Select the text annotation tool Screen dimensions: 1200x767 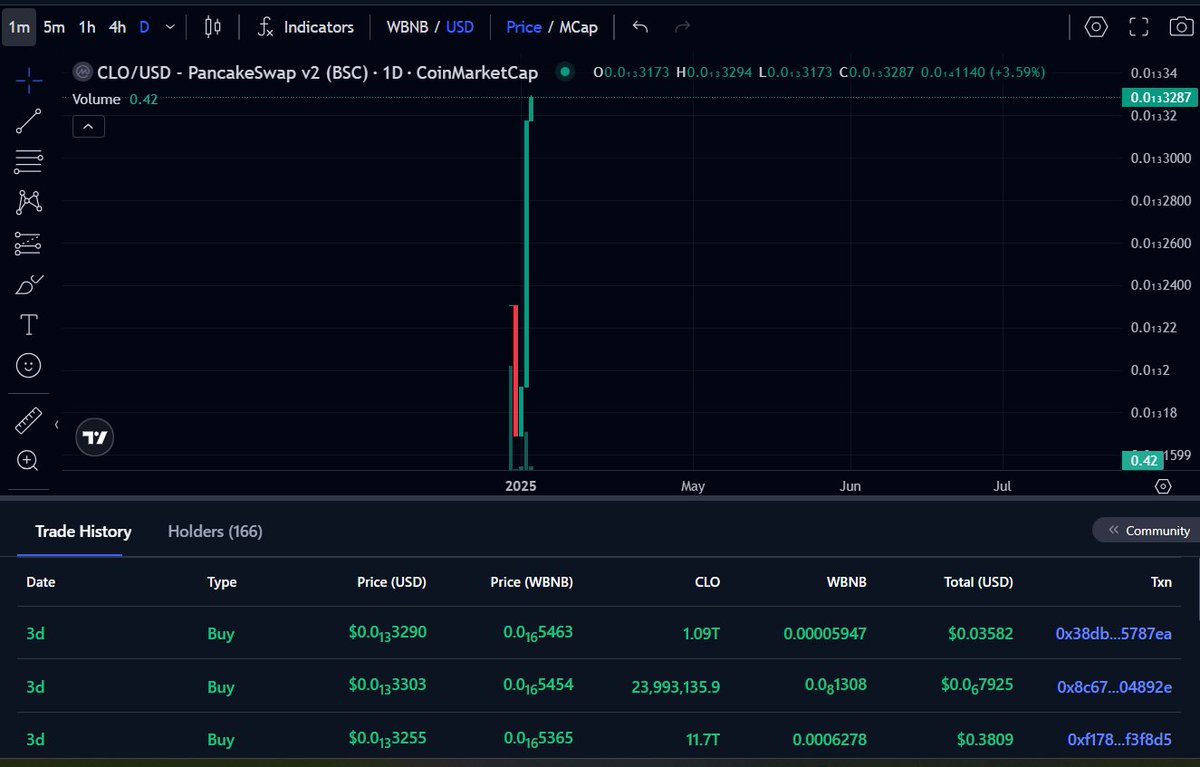[x=27, y=324]
